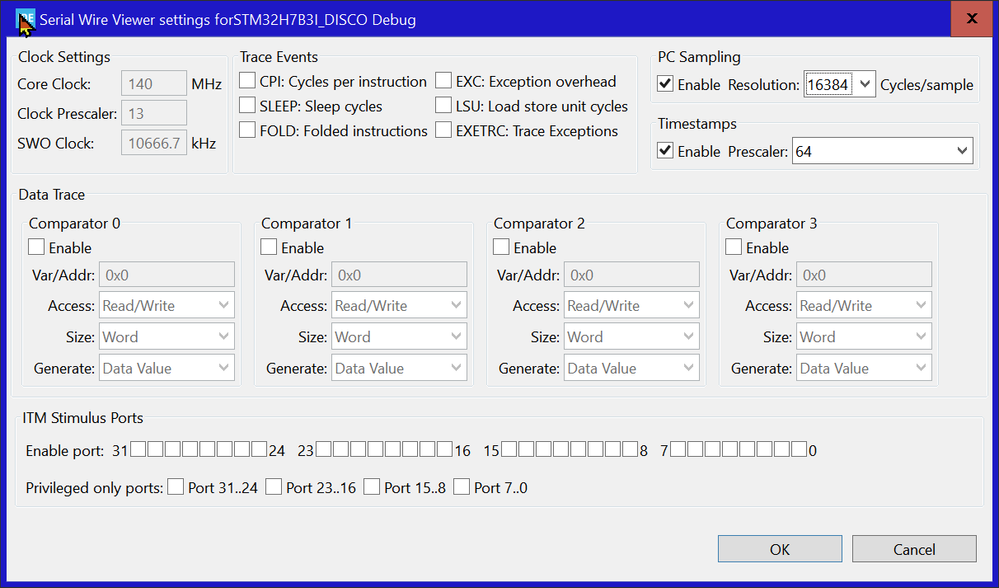Enable ITM stimulus port 0 checkbox

799,449
